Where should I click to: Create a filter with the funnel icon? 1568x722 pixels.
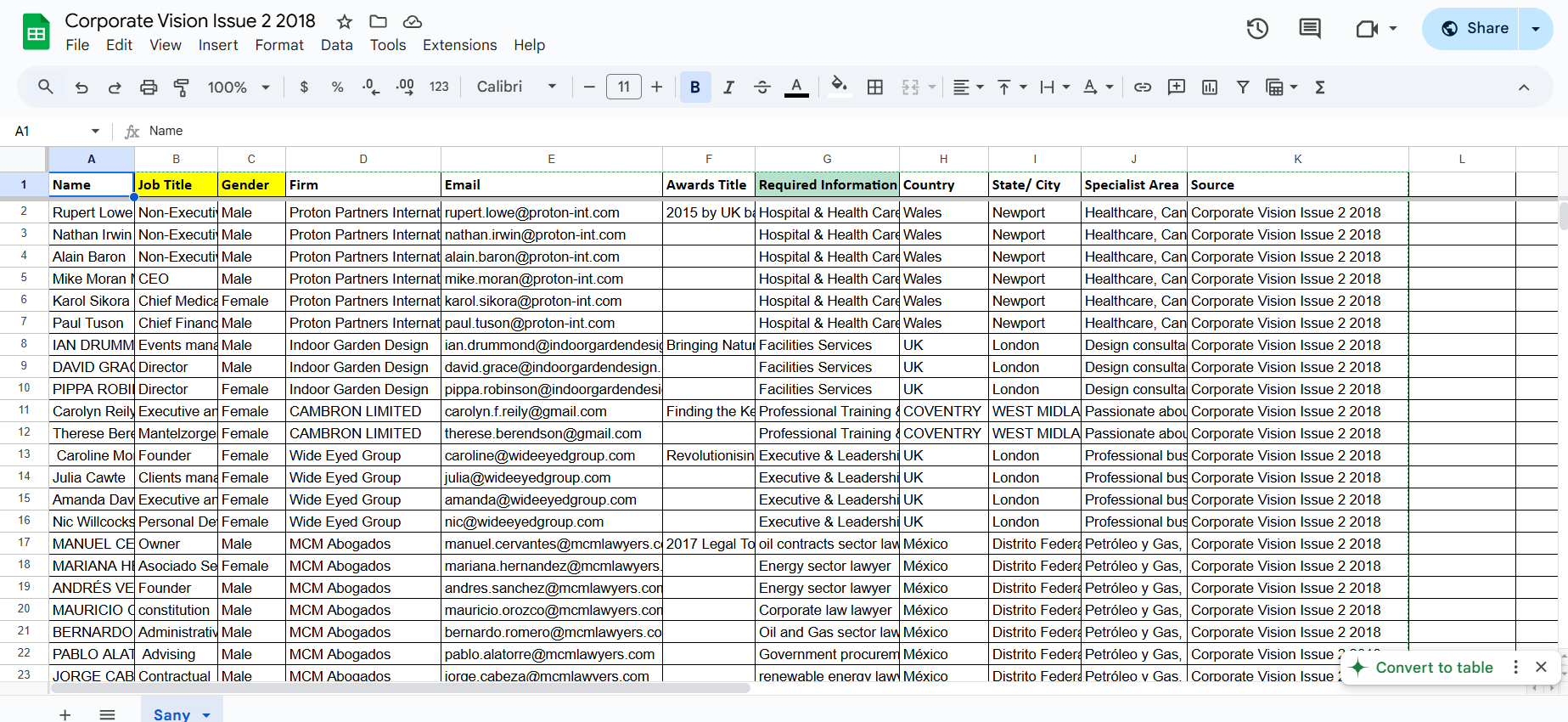[1243, 87]
